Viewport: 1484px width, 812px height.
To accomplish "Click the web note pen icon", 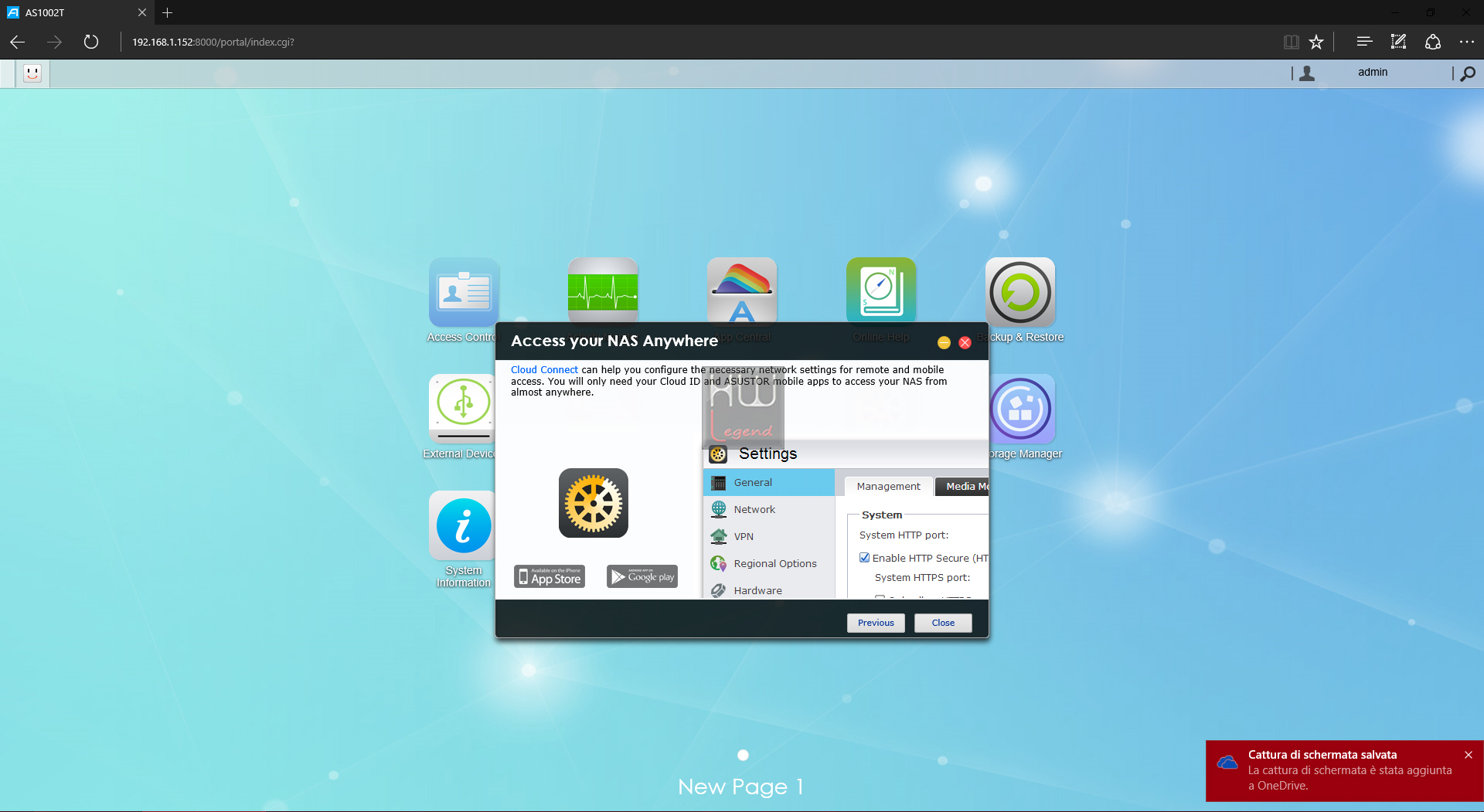I will tap(1398, 42).
